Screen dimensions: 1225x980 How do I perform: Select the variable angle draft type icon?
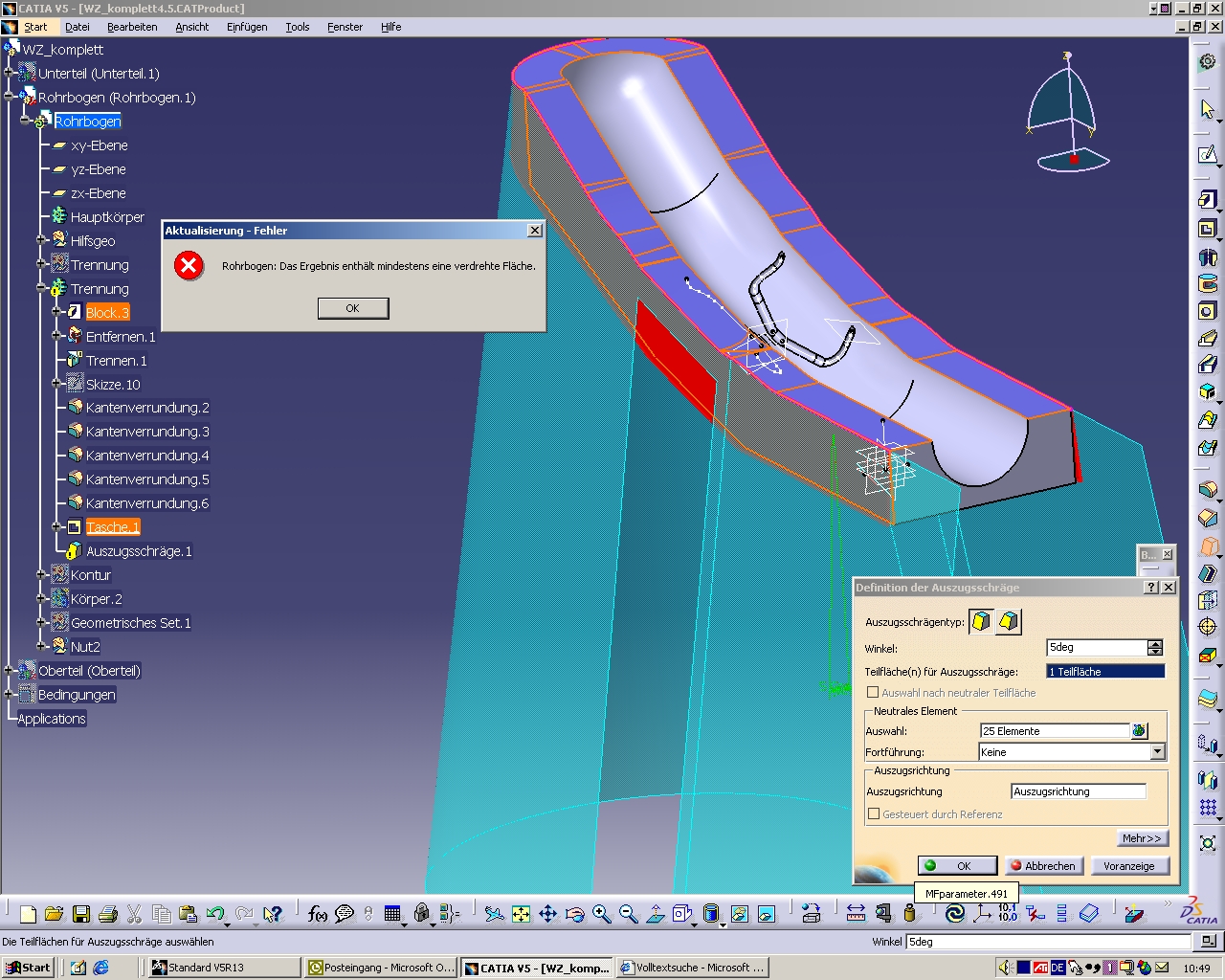1009,621
